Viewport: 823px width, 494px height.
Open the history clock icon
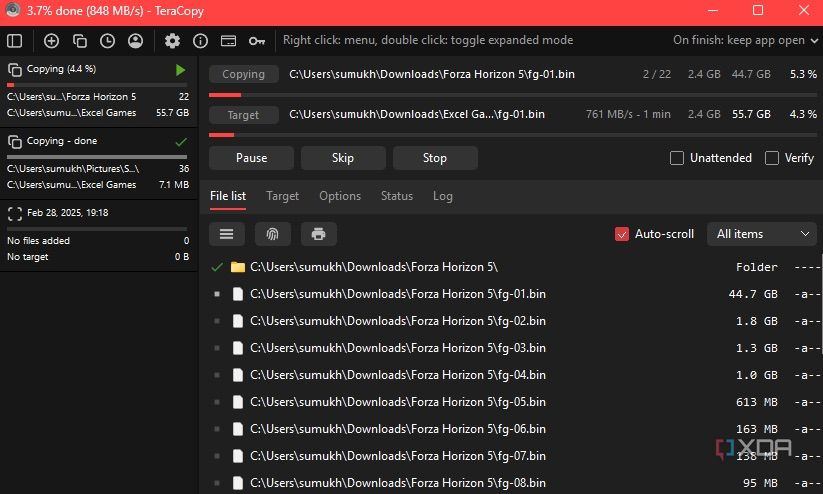(x=107, y=41)
